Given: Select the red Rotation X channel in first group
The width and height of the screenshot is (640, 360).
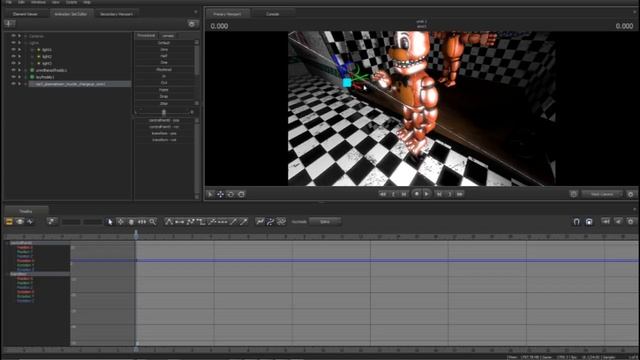Looking at the screenshot, I should pyautogui.click(x=25, y=260).
